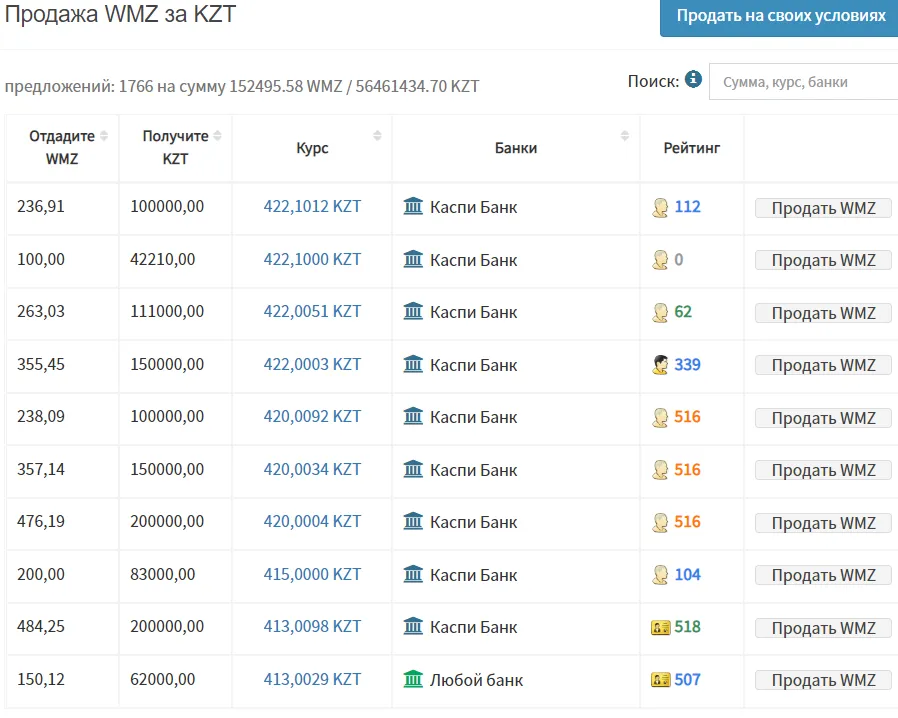Click the green bank icon beside Любой банк
The width and height of the screenshot is (898, 718).
(x=413, y=679)
